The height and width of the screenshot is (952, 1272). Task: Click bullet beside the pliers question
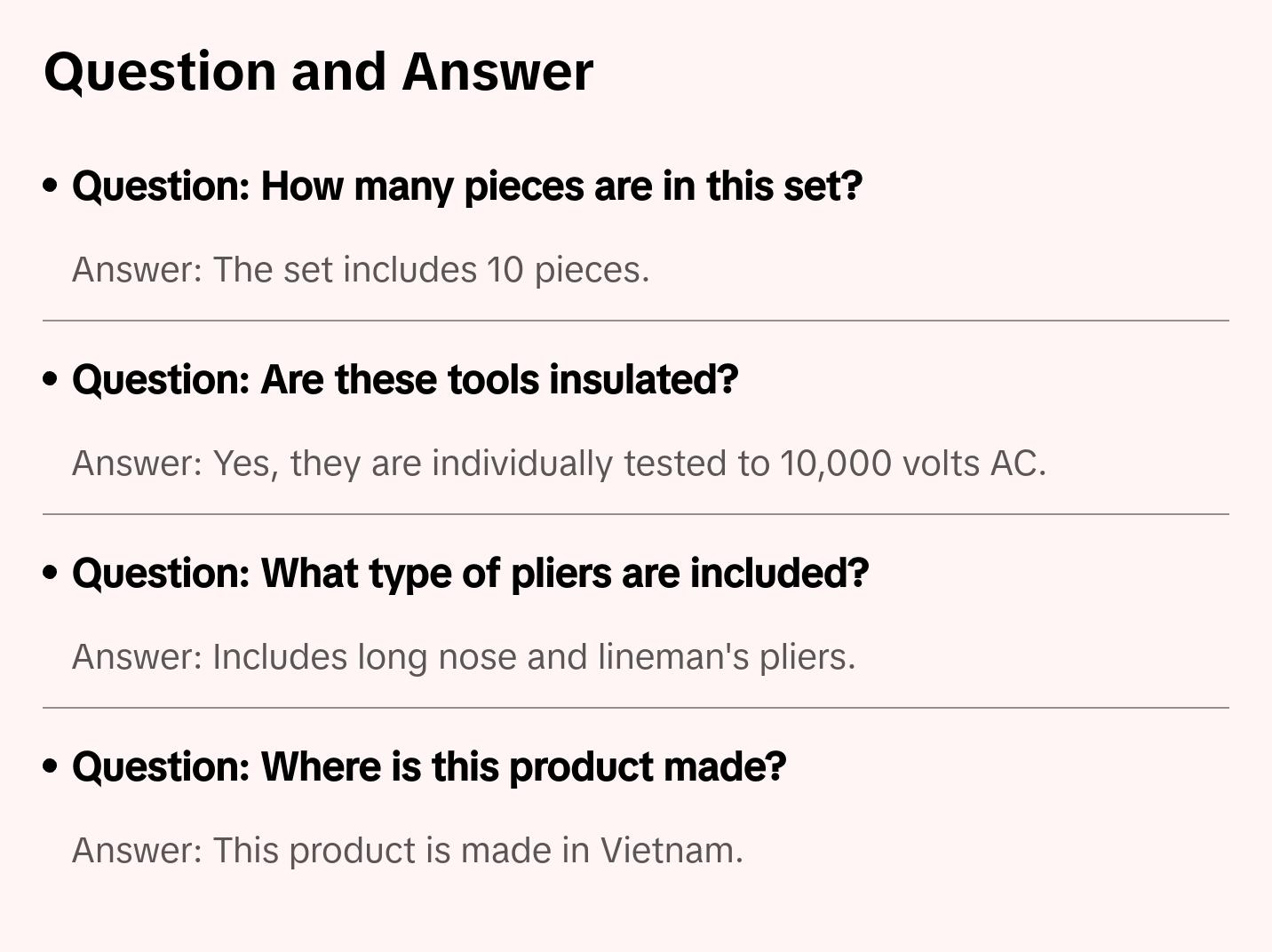[51, 573]
